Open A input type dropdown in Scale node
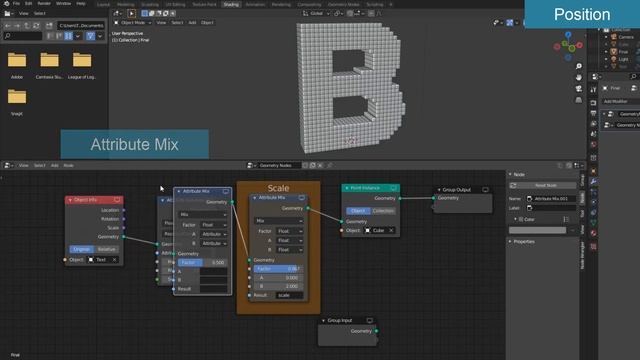This screenshot has height=360, width=640. tap(289, 240)
